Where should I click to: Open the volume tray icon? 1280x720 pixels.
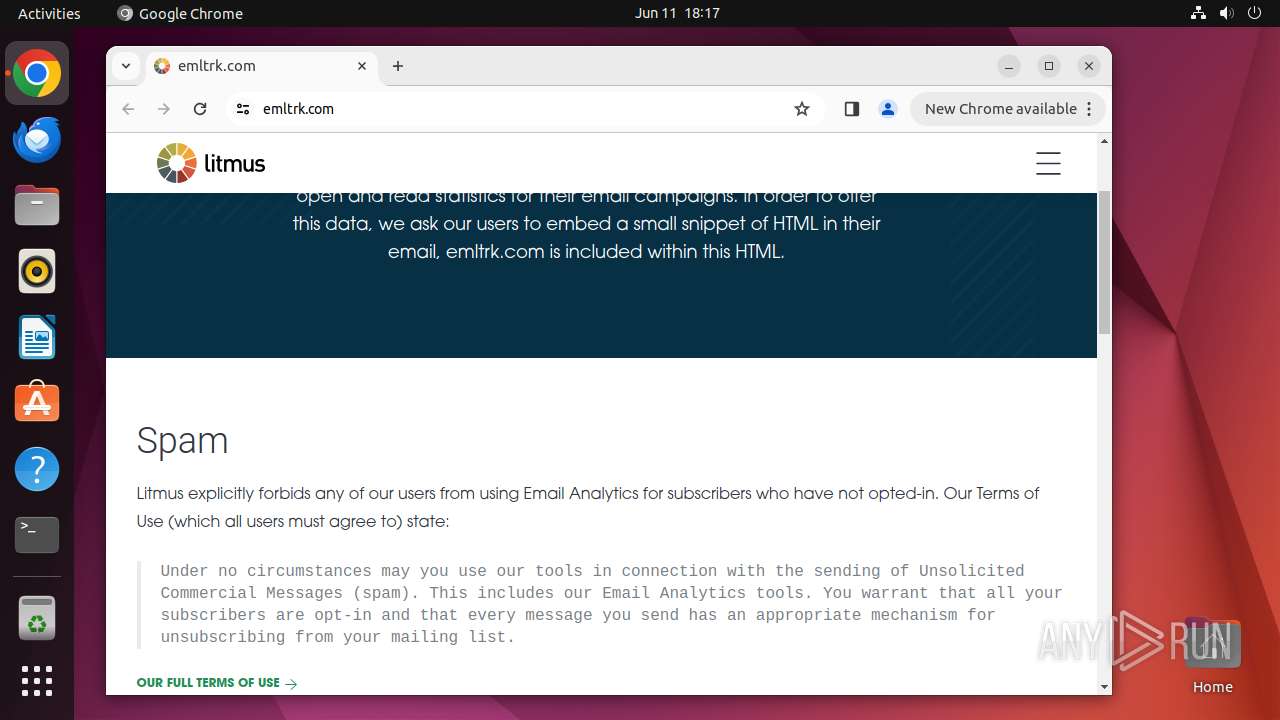point(1226,13)
